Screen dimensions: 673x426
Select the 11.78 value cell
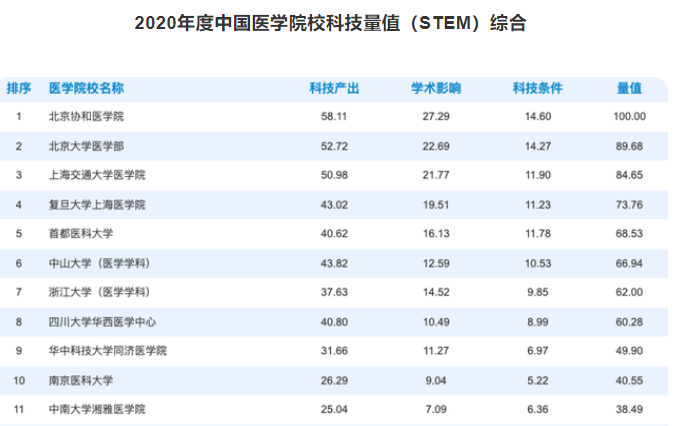point(537,233)
